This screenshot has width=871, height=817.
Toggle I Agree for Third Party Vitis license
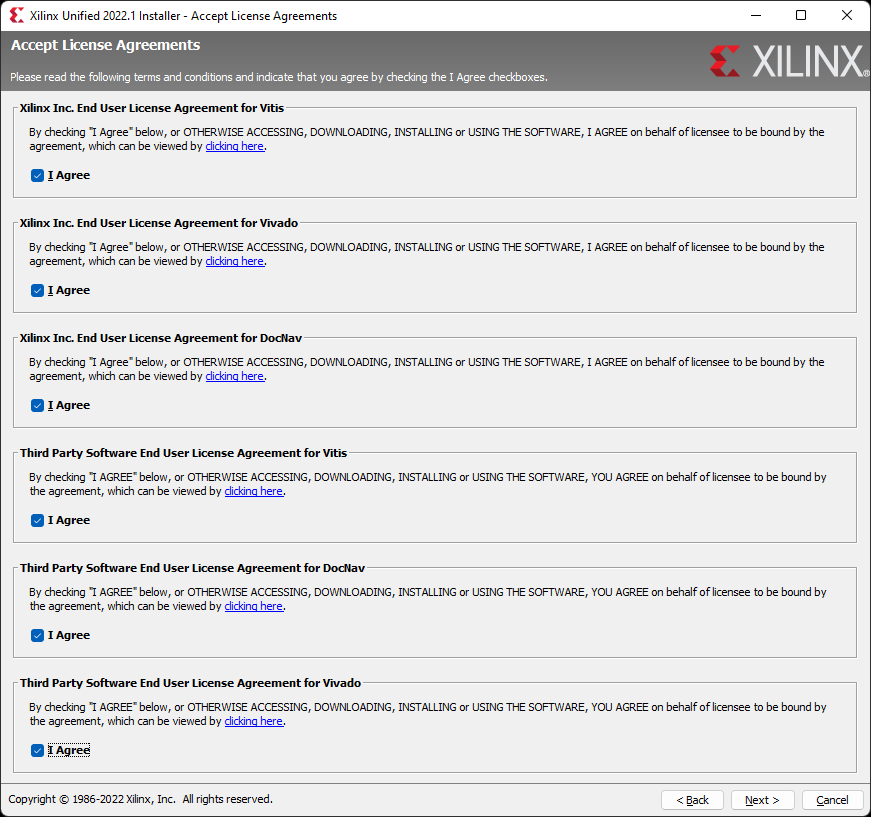[x=37, y=520]
